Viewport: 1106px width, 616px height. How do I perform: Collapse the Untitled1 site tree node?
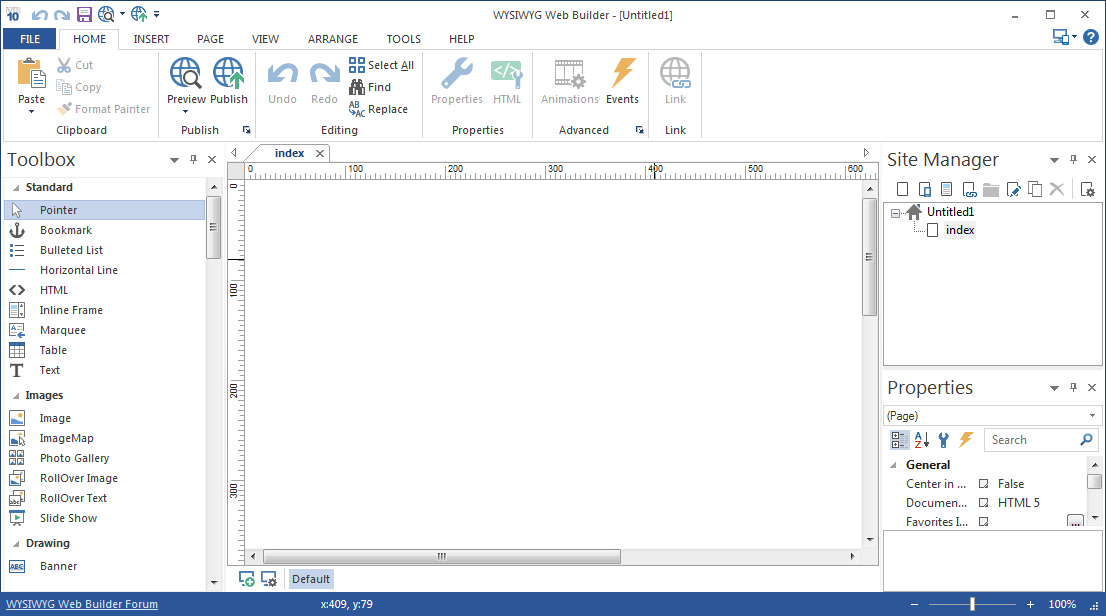click(897, 211)
